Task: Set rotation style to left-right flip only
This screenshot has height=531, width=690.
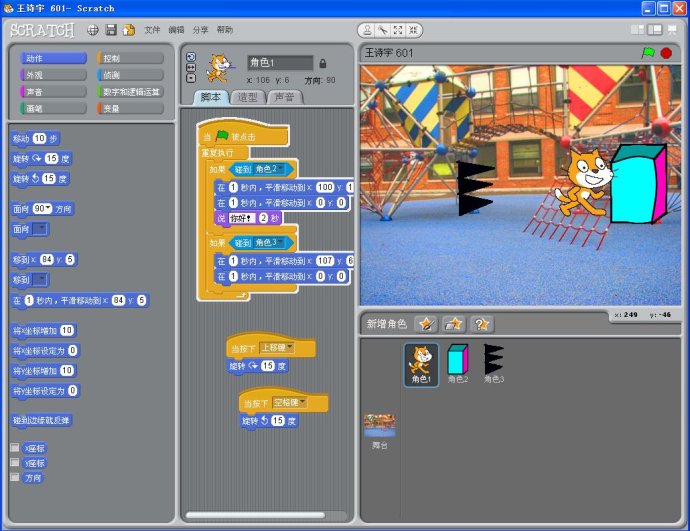Action: [x=191, y=67]
